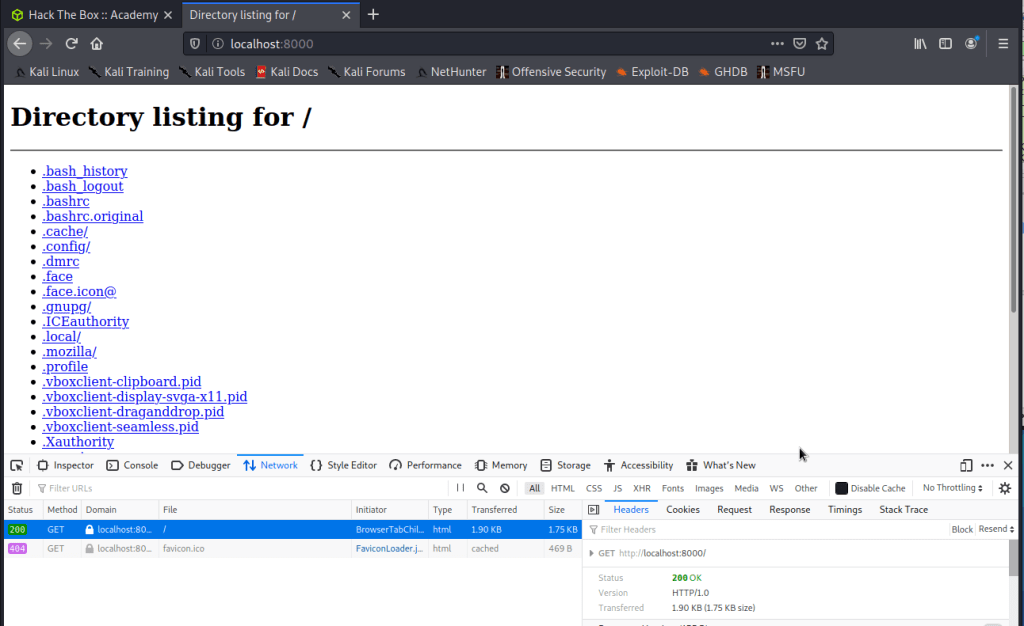The image size is (1024, 626).
Task: Click the Filter URLs input field
Action: click(240, 488)
